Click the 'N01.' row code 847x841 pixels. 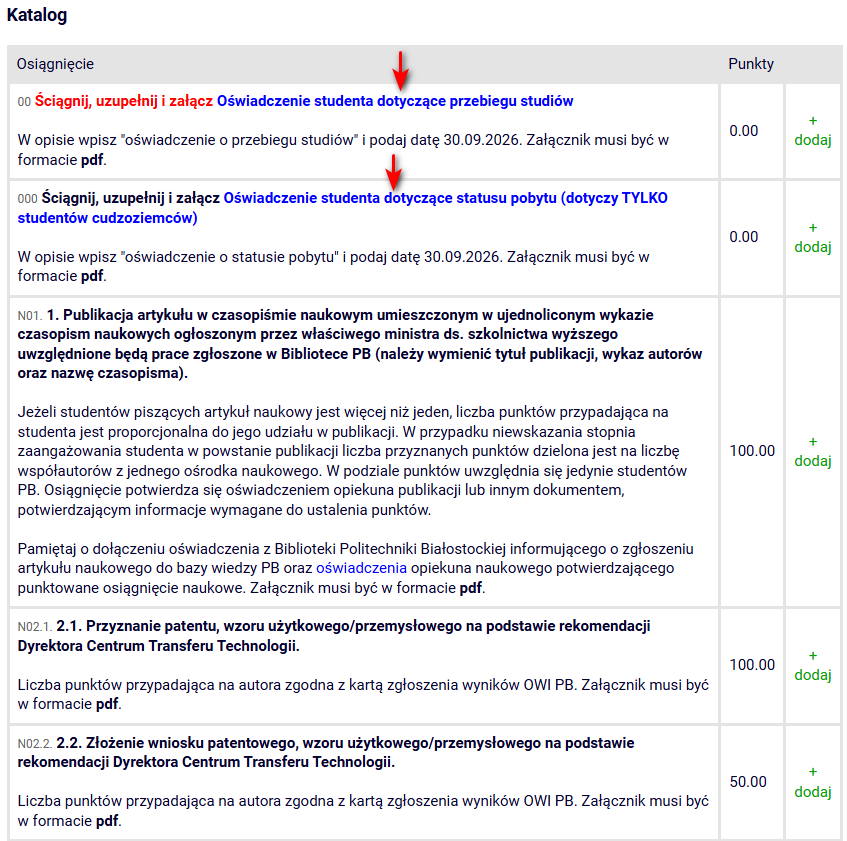pos(30,315)
